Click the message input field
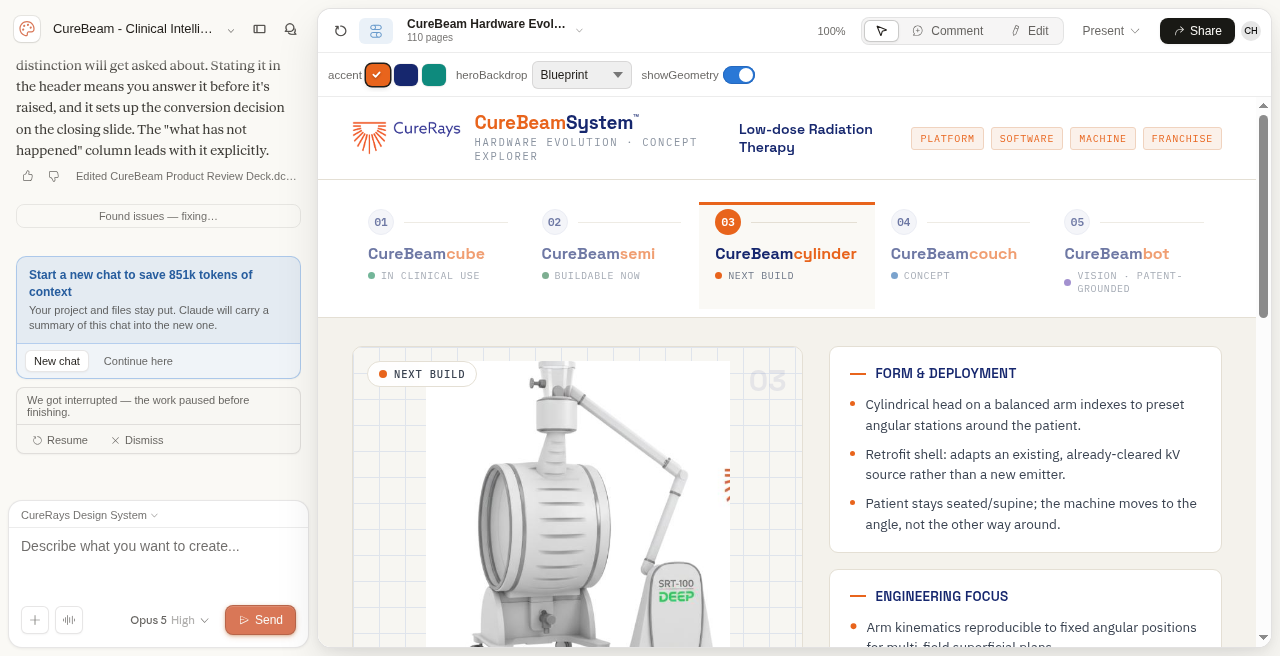Image resolution: width=1280 pixels, height=656 pixels. (x=158, y=562)
